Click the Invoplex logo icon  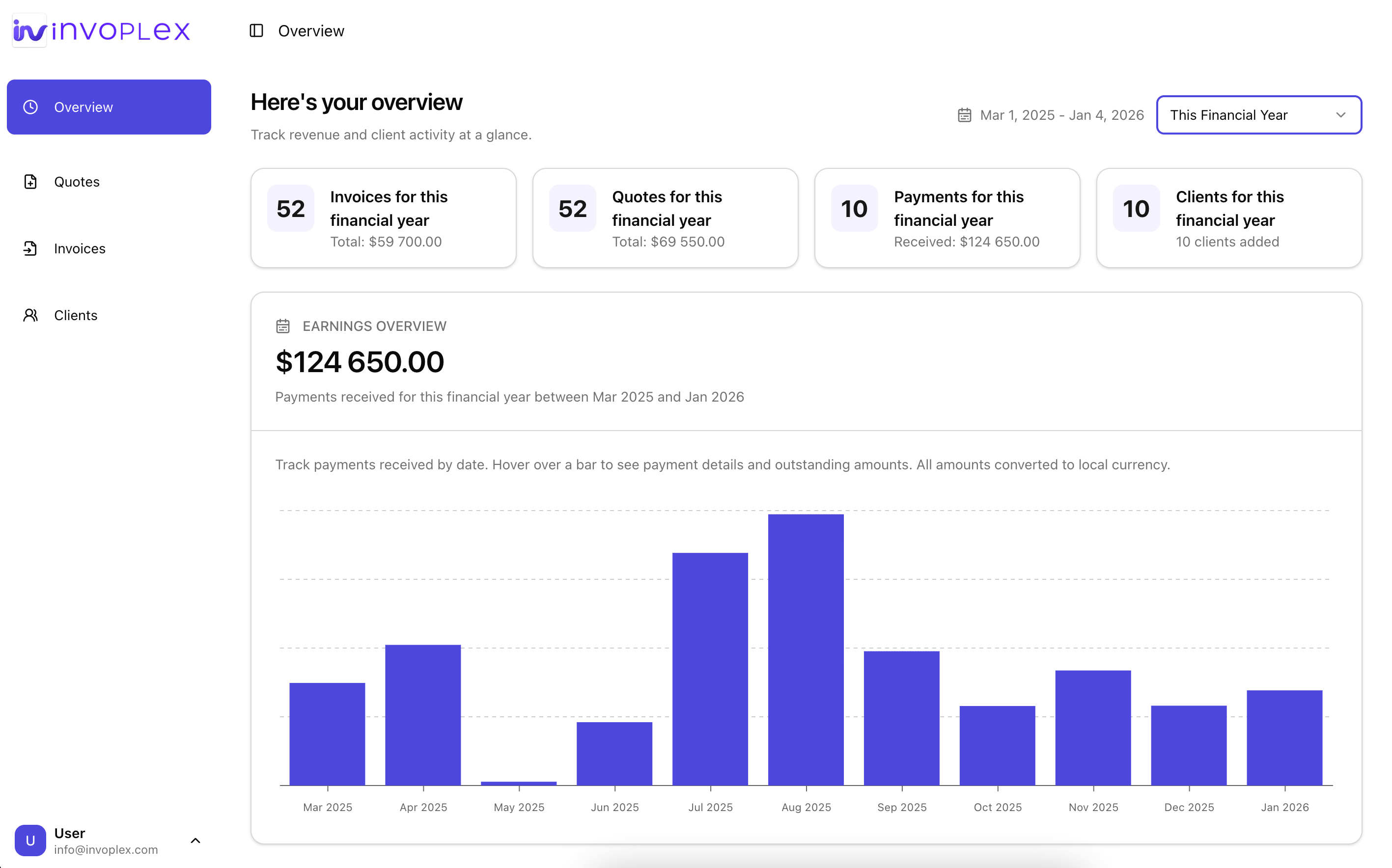click(29, 30)
